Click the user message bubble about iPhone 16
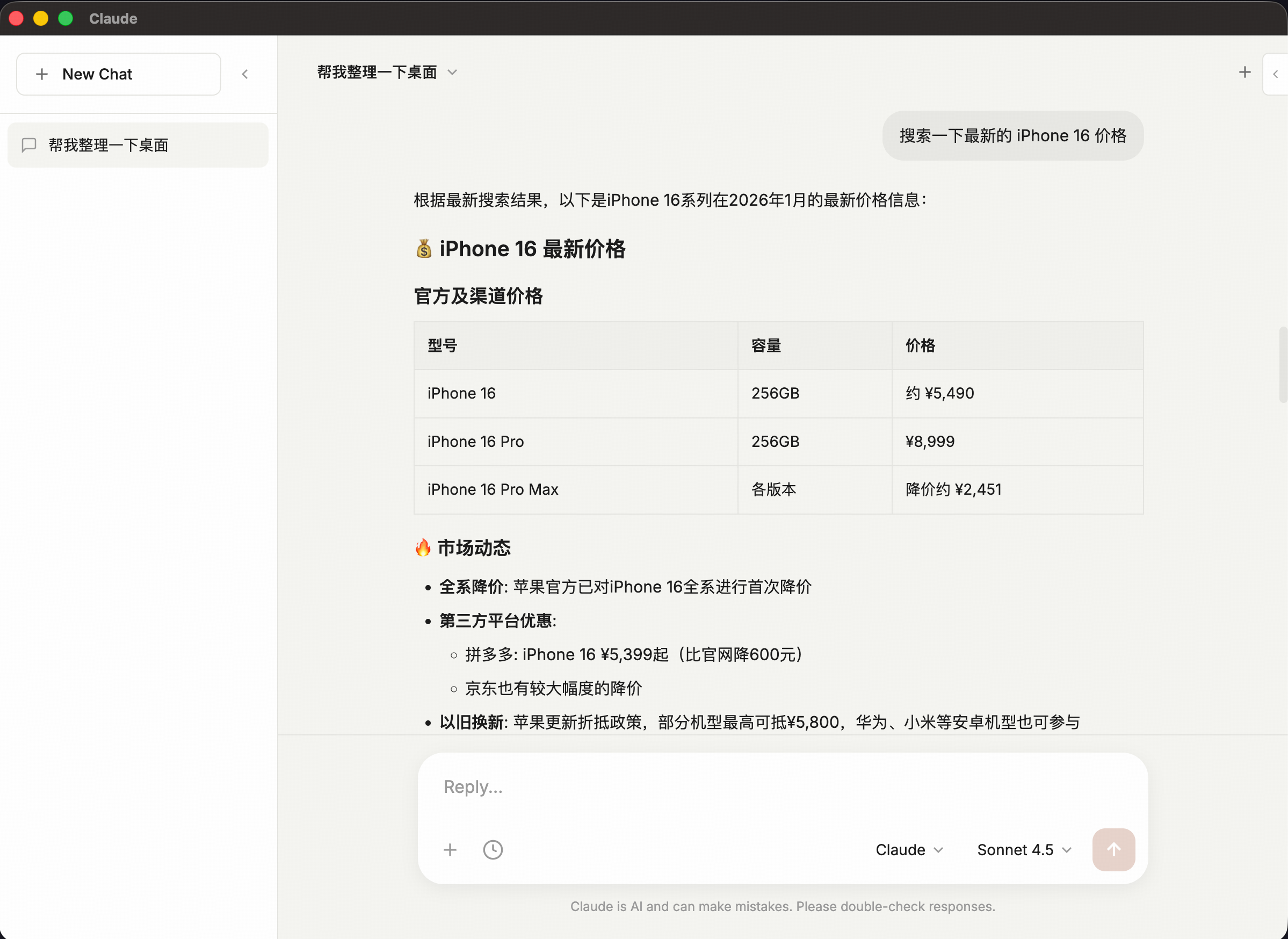 1012,135
